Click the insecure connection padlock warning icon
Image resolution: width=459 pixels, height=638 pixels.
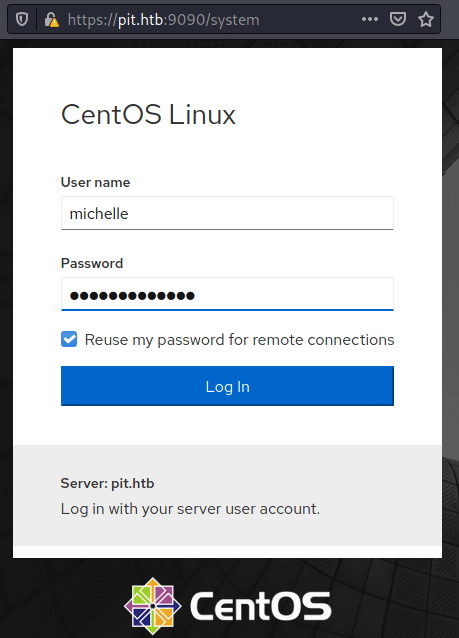point(52,19)
